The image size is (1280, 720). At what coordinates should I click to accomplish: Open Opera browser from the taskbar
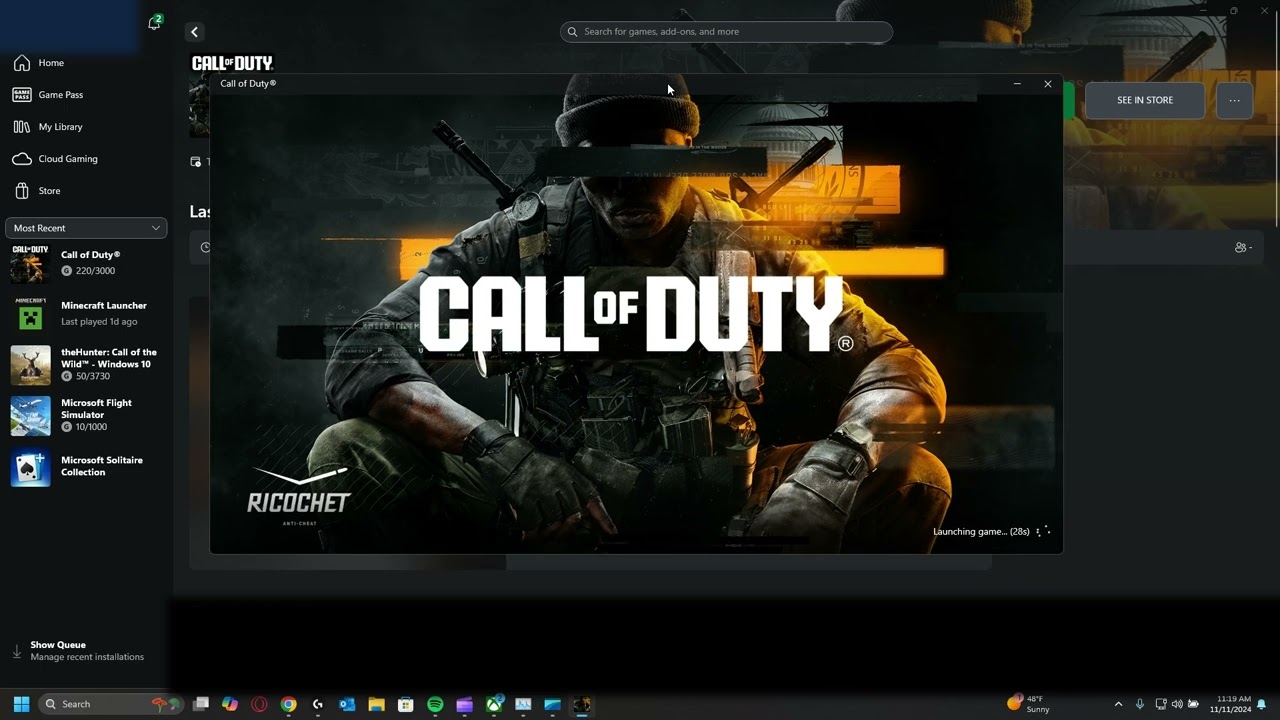[260, 704]
